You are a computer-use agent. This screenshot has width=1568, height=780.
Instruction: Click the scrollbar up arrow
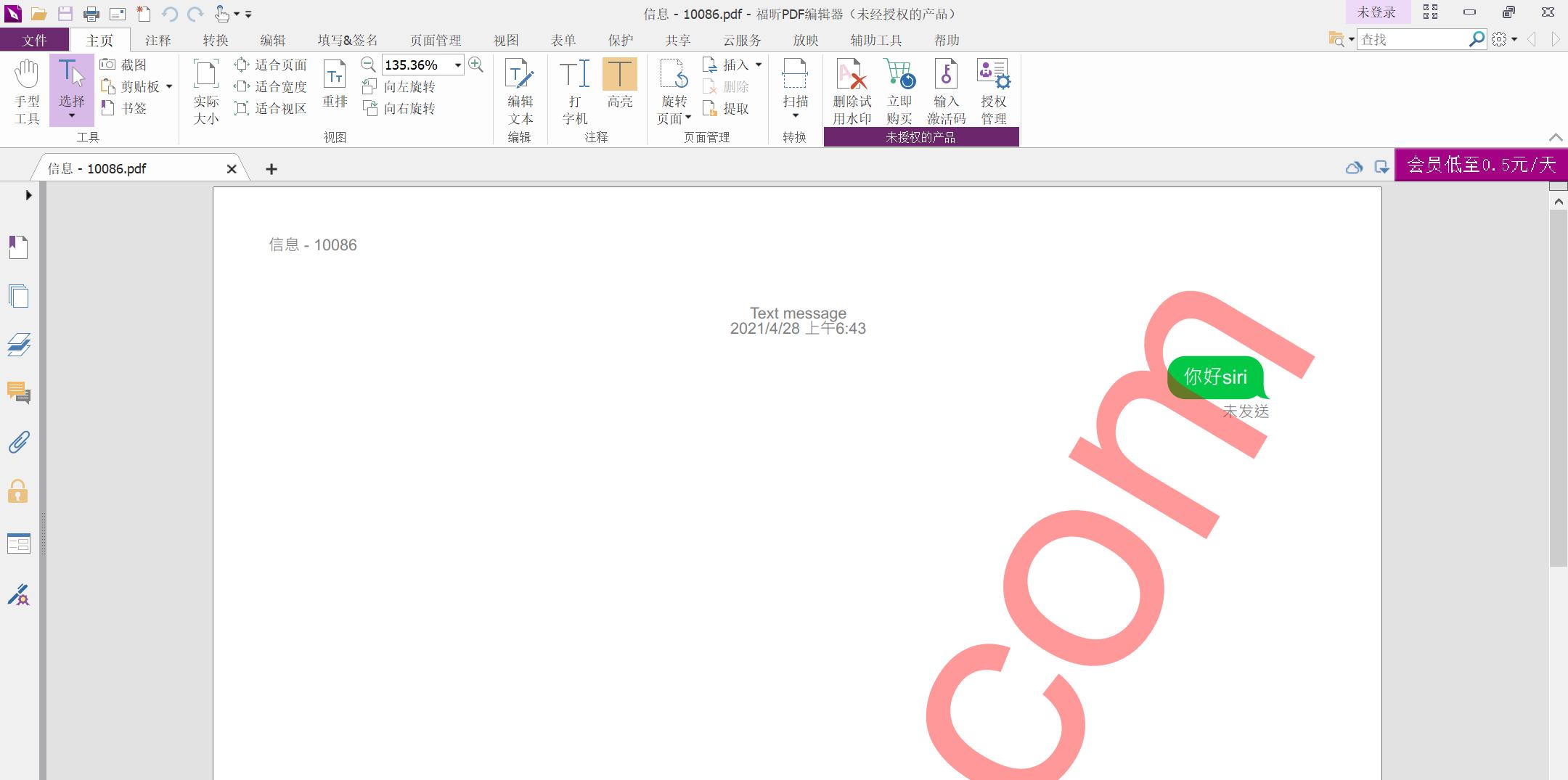point(1559,202)
